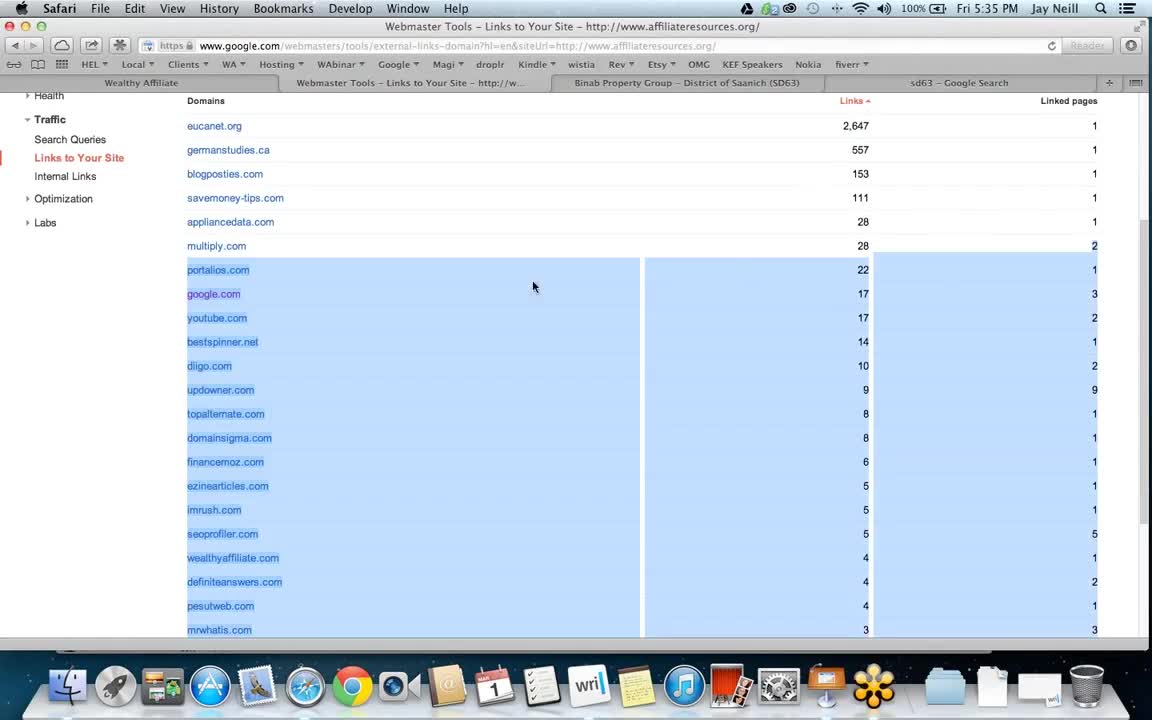The width and height of the screenshot is (1152, 720).
Task: Click the Share toolbar button
Action: pos(91,46)
